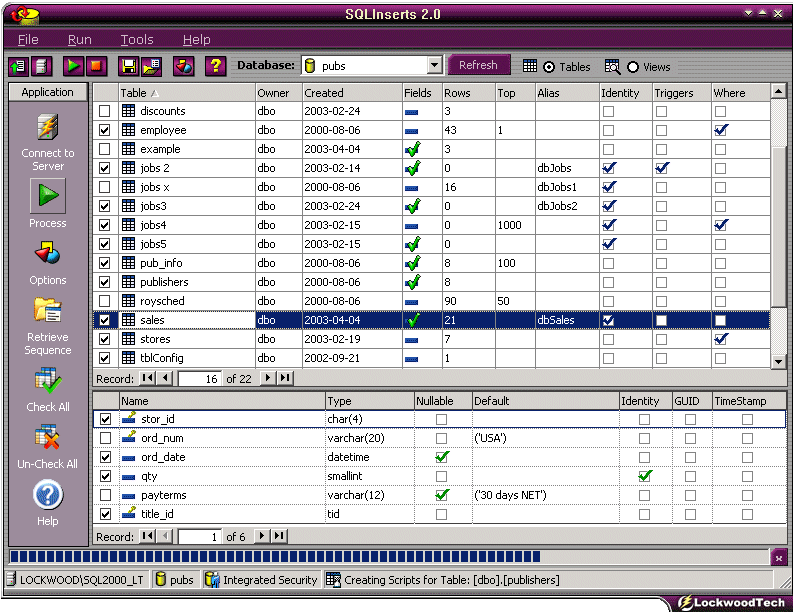Open the Help menu
This screenshot has height=612, width=793.
click(x=196, y=39)
